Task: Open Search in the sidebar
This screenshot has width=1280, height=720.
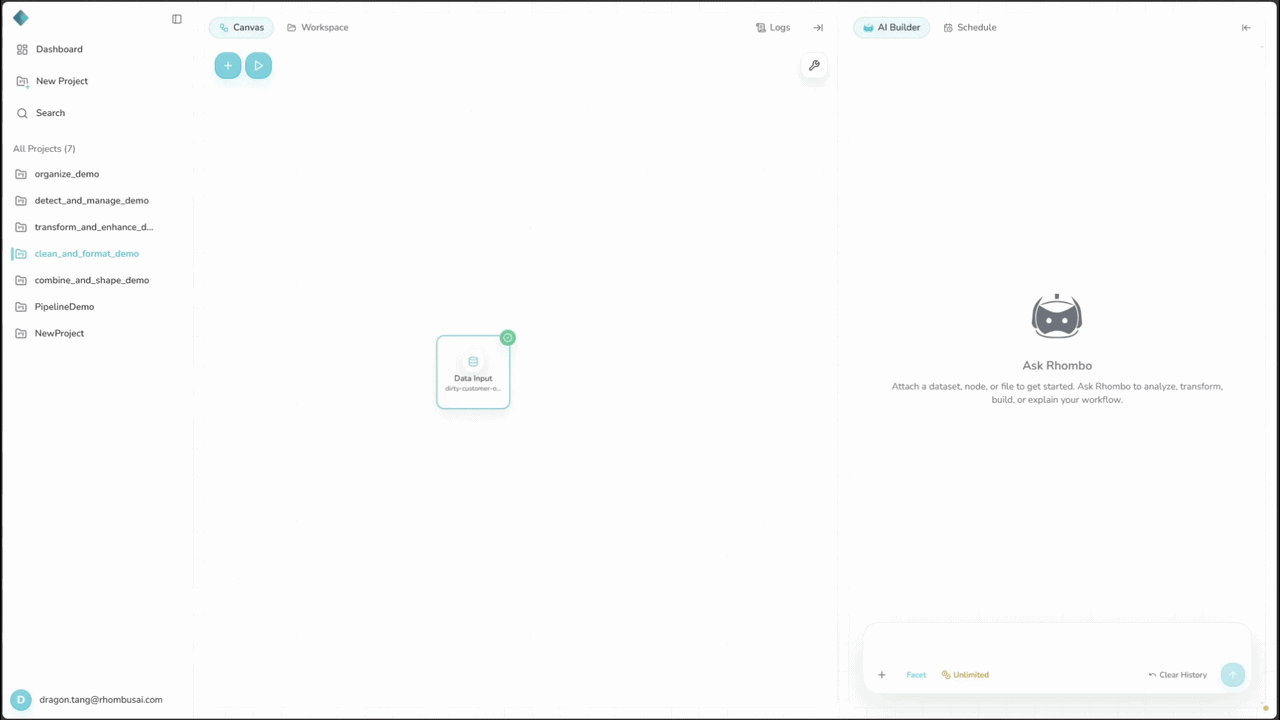Action: point(50,113)
